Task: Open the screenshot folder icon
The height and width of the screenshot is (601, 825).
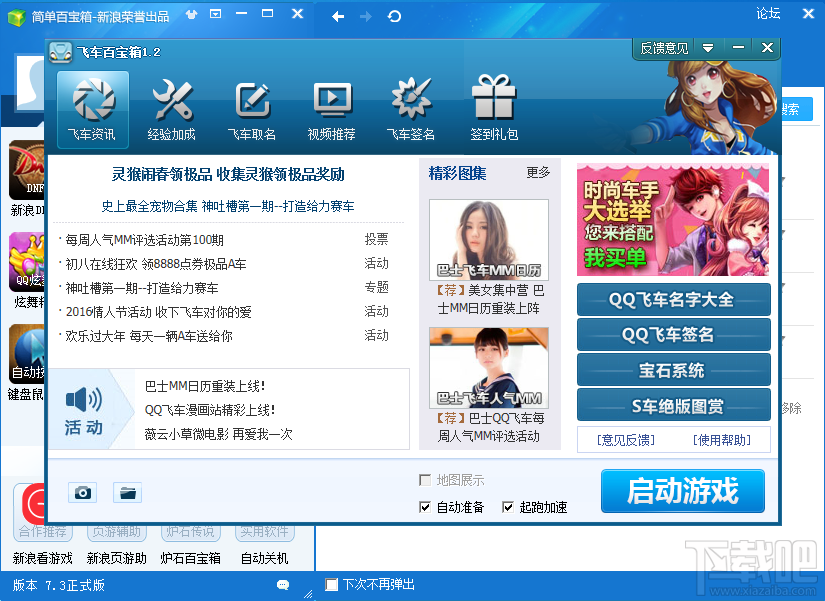Action: click(x=127, y=493)
